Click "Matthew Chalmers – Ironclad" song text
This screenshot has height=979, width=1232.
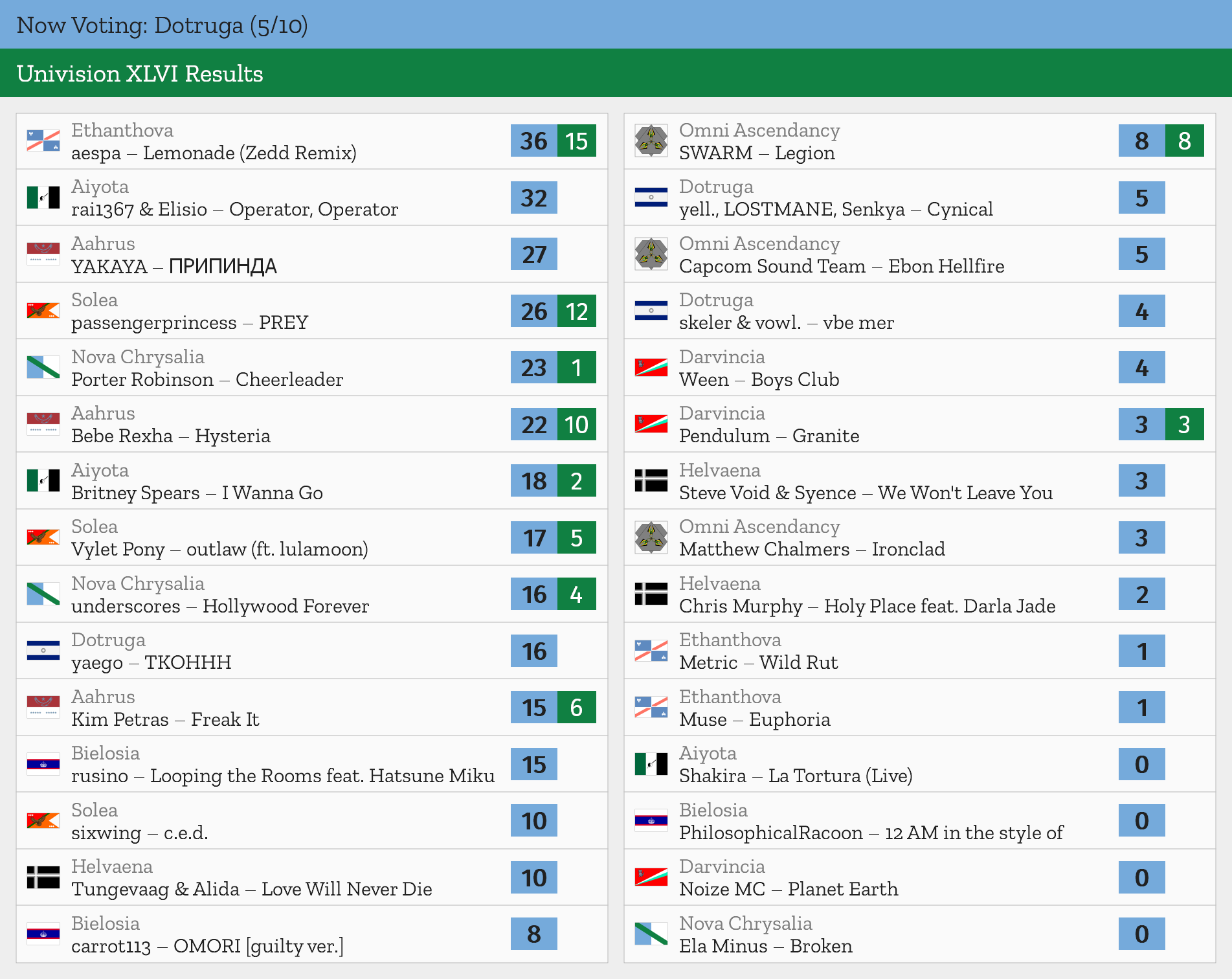pos(812,550)
